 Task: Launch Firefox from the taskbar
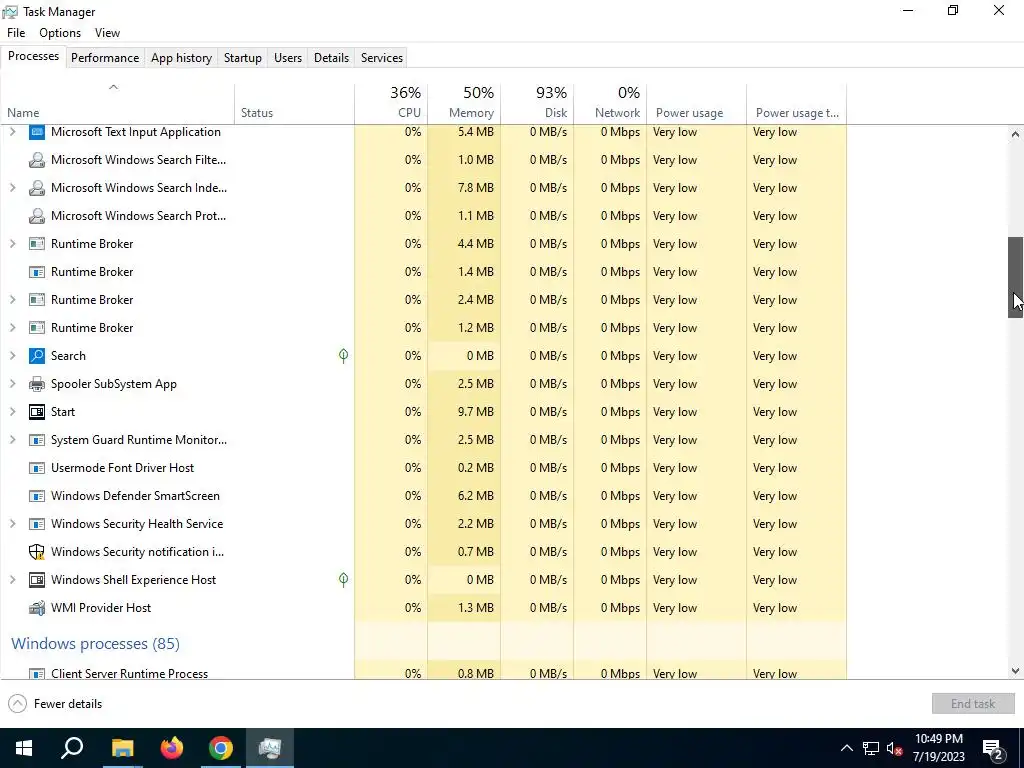[x=172, y=748]
